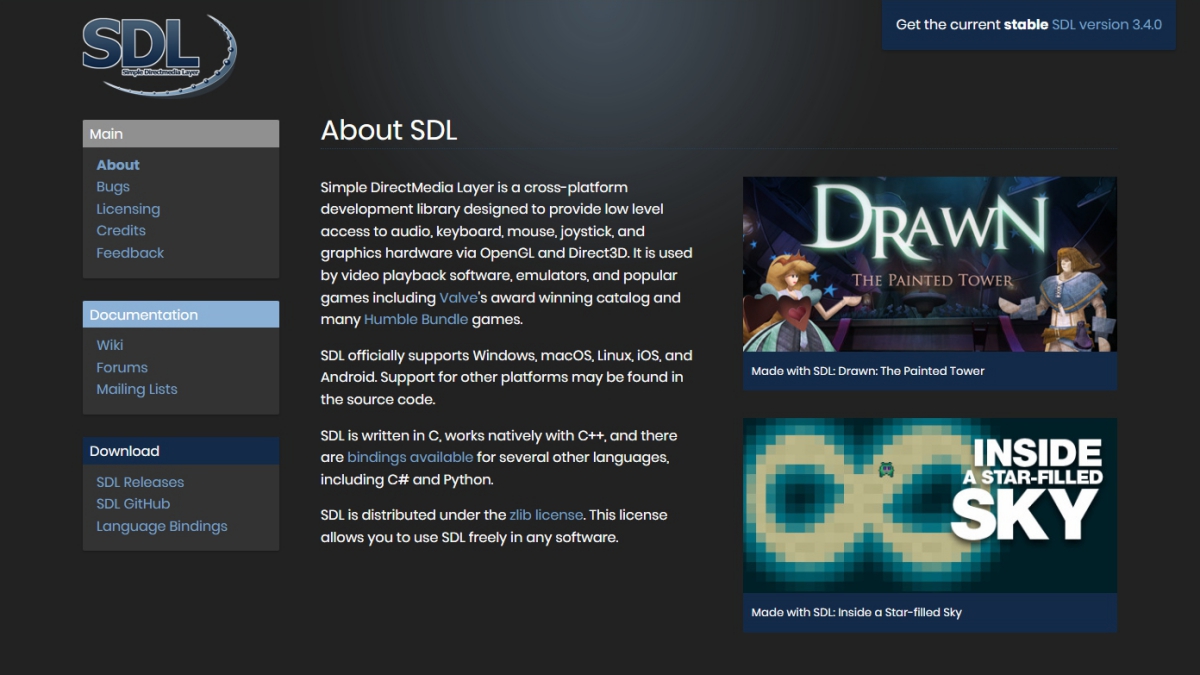Open the SDL version 3.4.0 download link

point(1106,24)
